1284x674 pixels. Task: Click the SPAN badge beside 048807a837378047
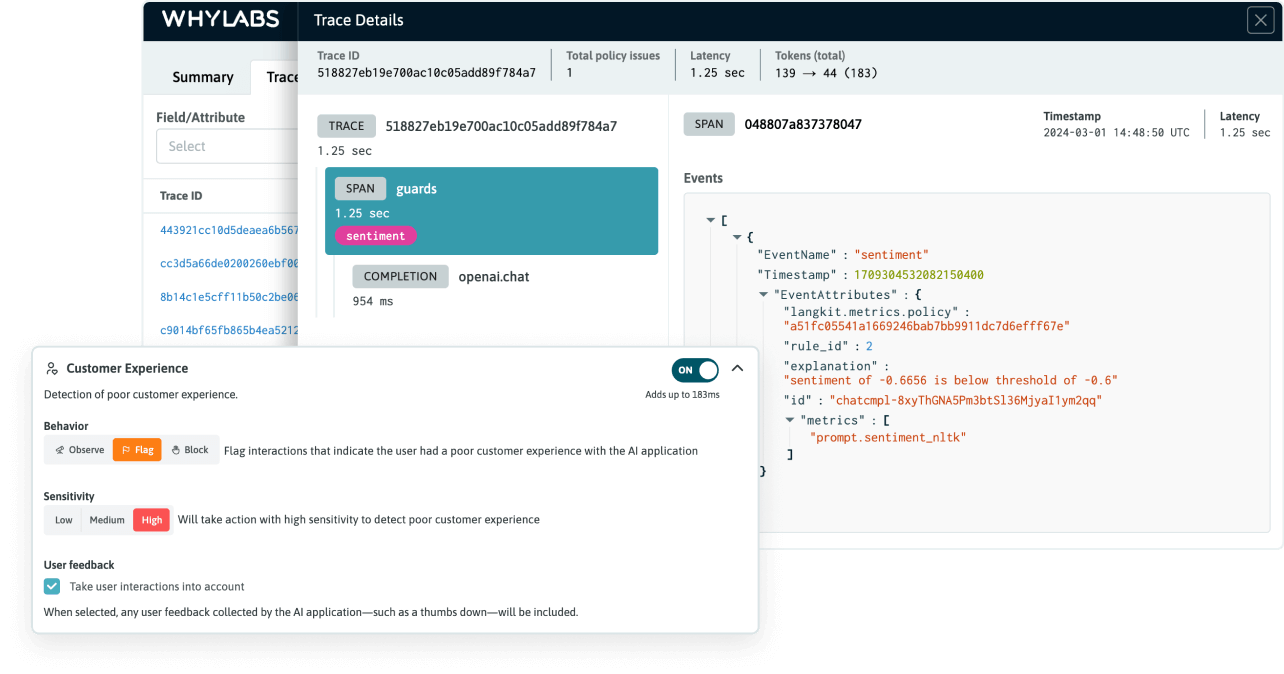click(708, 124)
